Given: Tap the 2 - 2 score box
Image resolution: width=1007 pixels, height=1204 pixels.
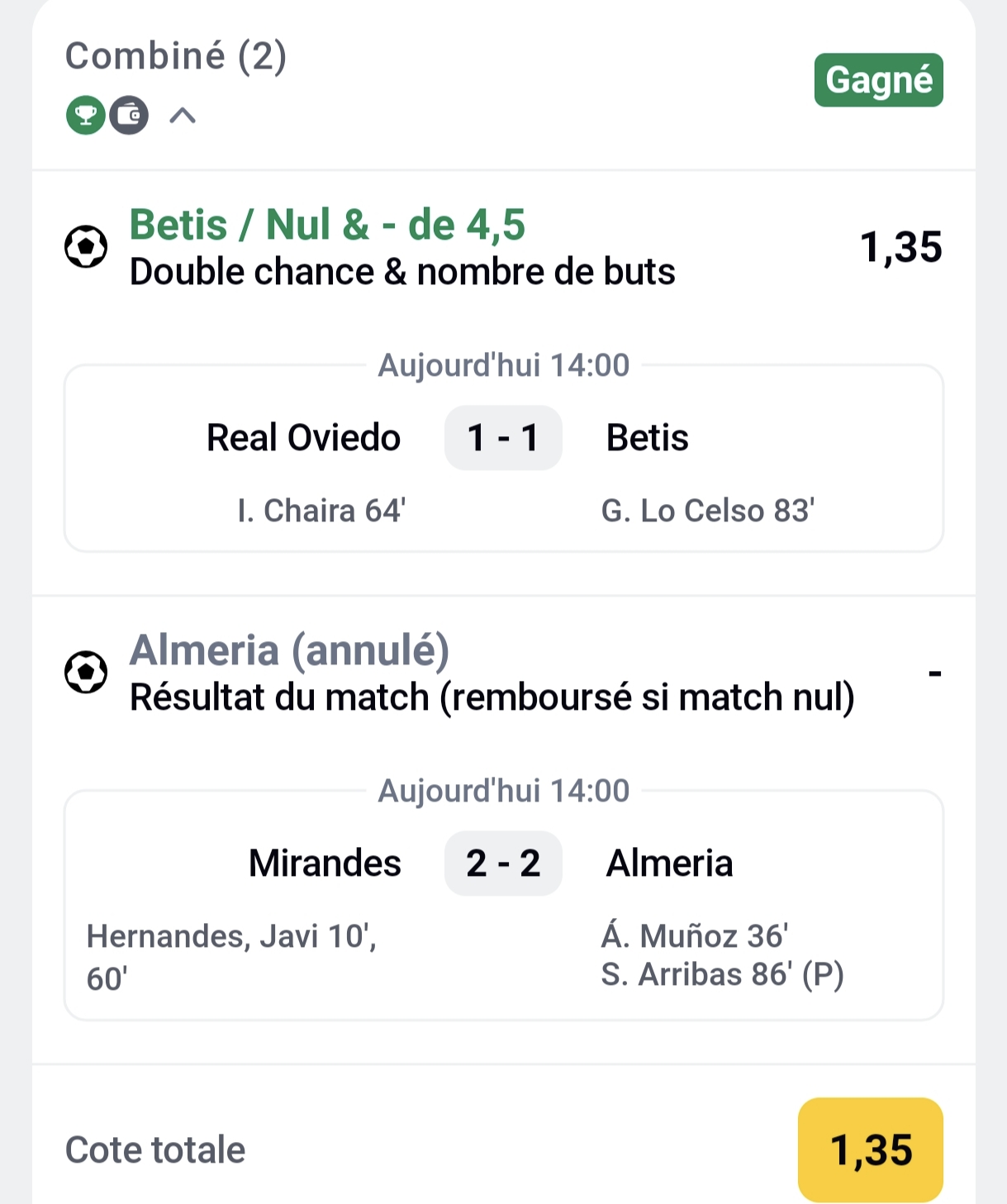Looking at the screenshot, I should pyautogui.click(x=503, y=864).
